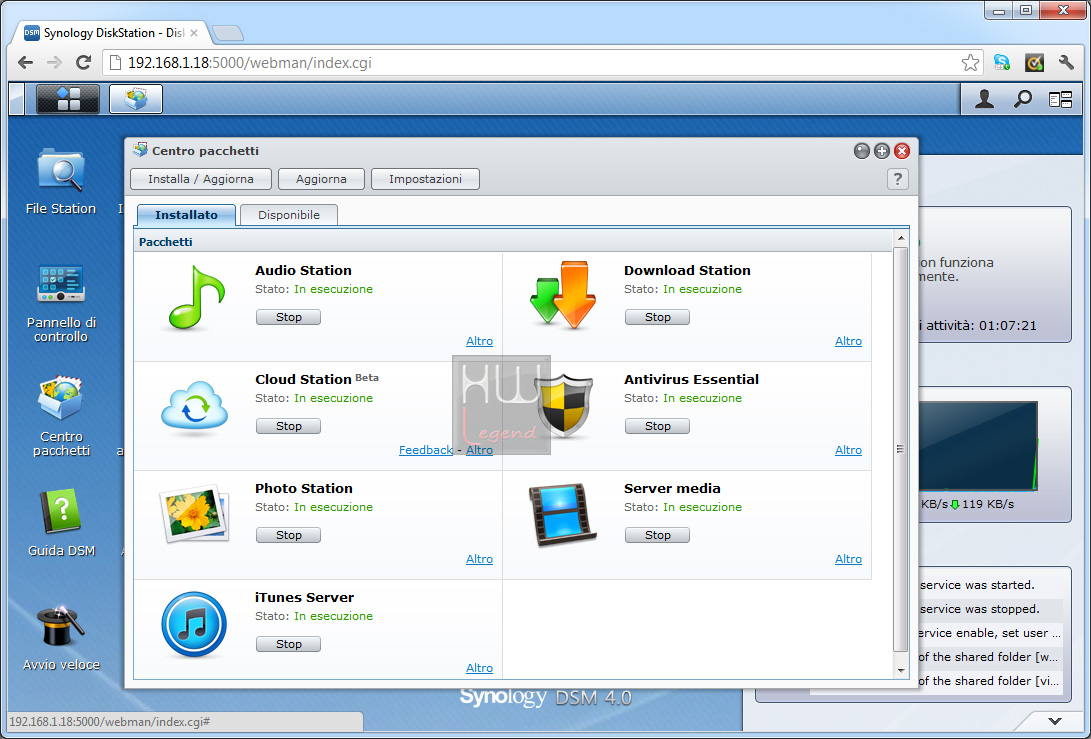This screenshot has height=739, width=1091.
Task: Open the Chrome wrench menu
Action: point(1066,63)
